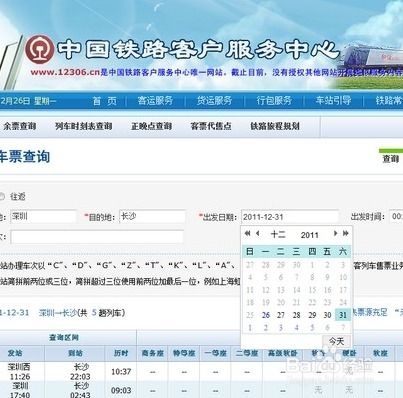Click the www.12306.cn website link
The image size is (403, 398).
click(x=65, y=72)
